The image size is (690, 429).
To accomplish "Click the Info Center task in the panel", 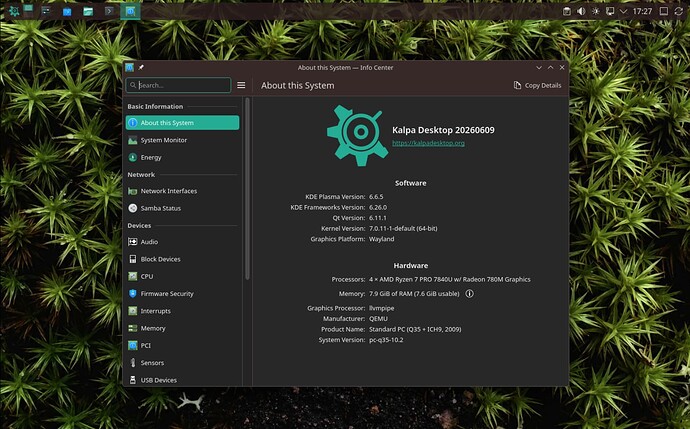I will [x=130, y=11].
